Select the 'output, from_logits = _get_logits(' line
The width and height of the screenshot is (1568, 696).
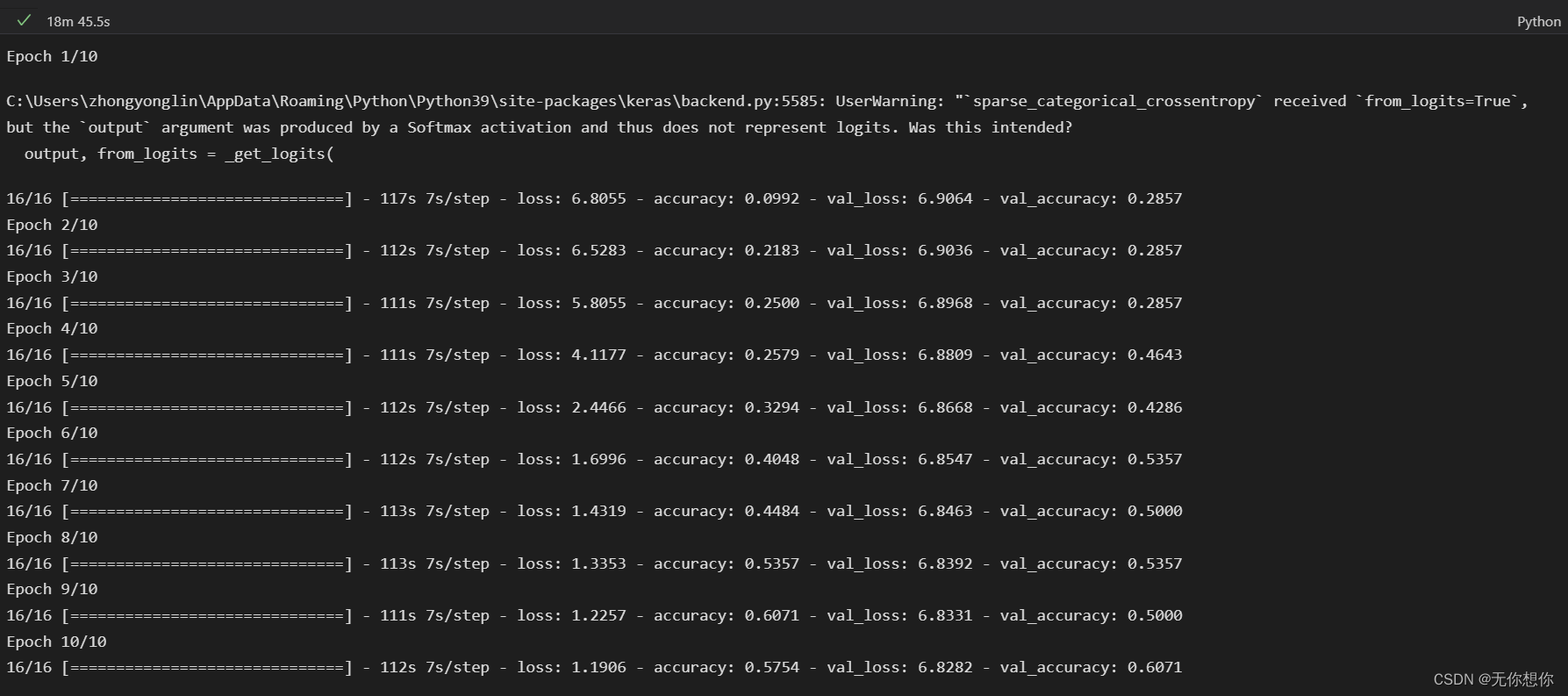179,154
